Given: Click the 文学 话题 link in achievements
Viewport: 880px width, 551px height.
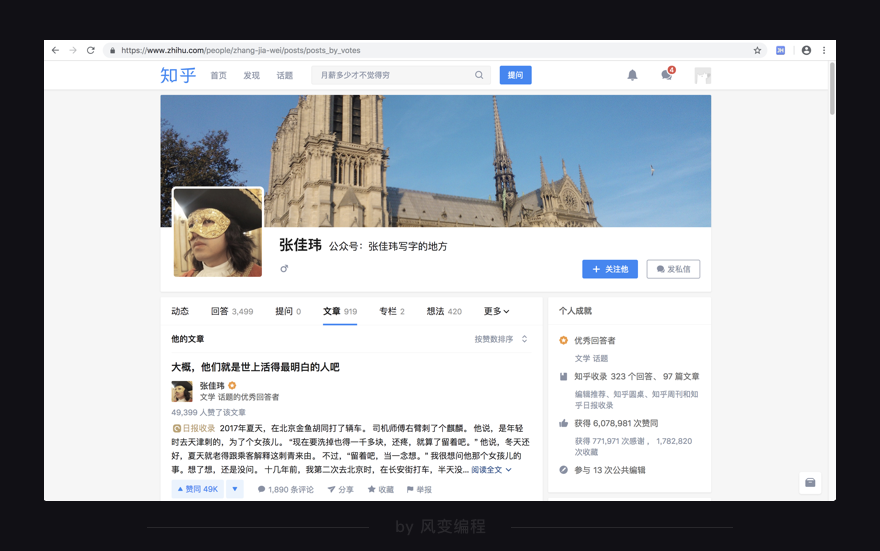Looking at the screenshot, I should point(591,358).
